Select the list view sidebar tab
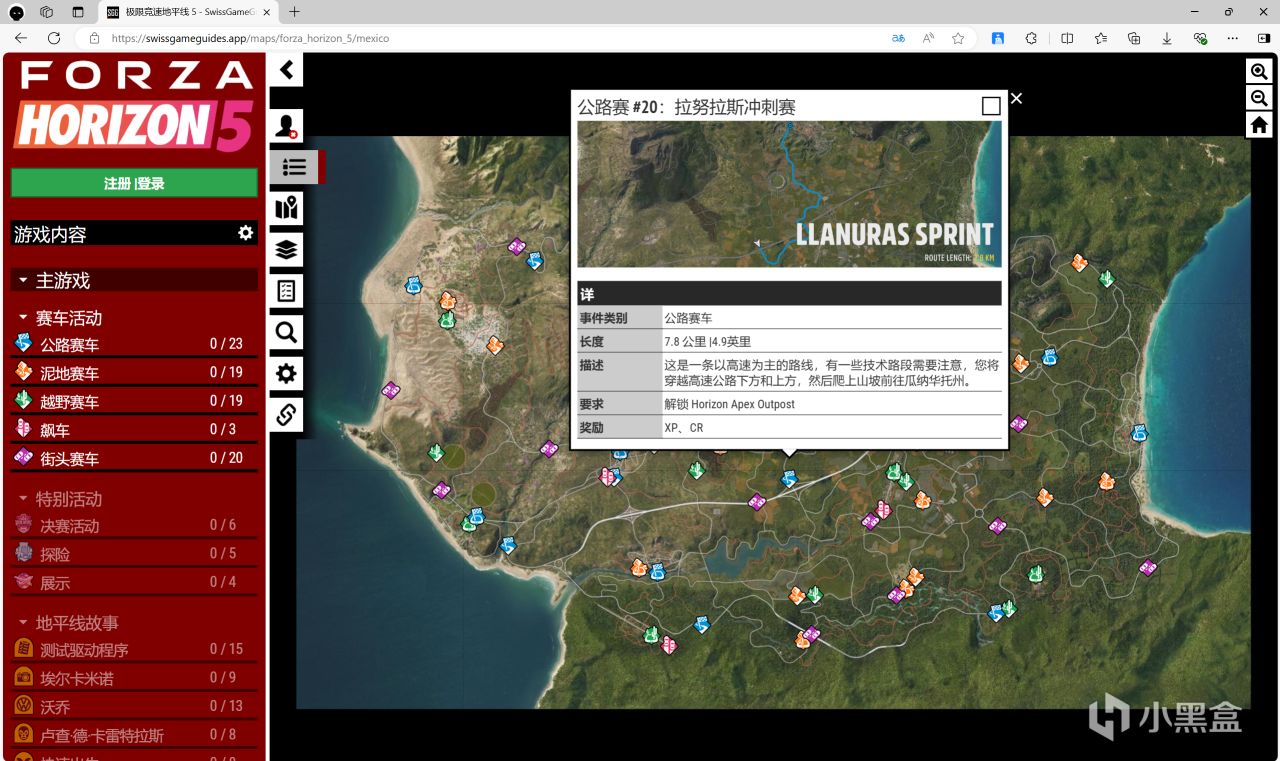Viewport: 1280px width, 761px height. coord(293,167)
